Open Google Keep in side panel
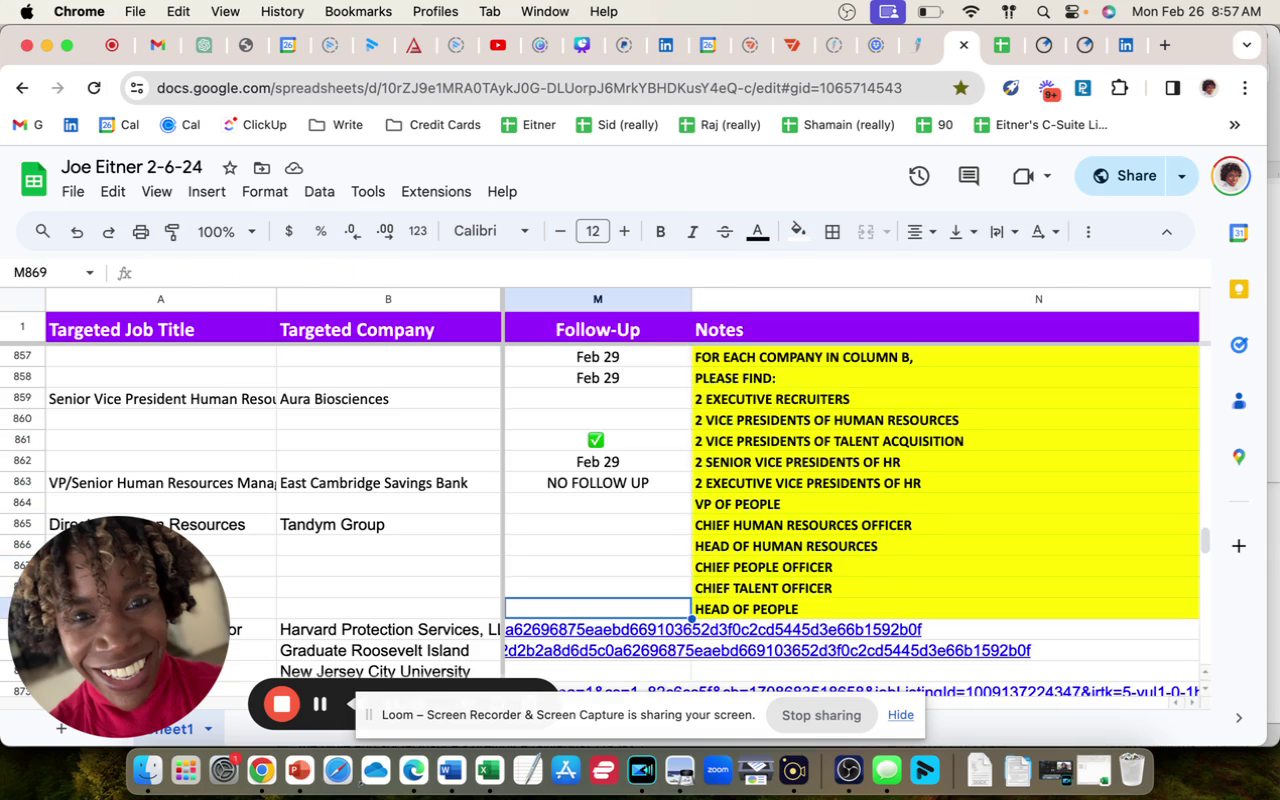 point(1238,289)
